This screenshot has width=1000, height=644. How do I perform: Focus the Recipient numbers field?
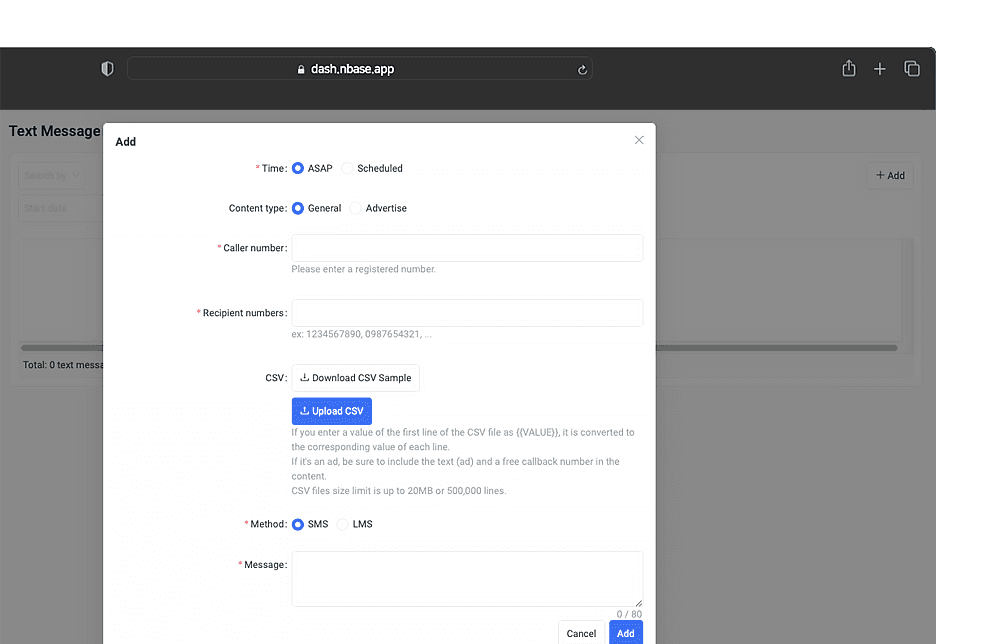point(467,313)
